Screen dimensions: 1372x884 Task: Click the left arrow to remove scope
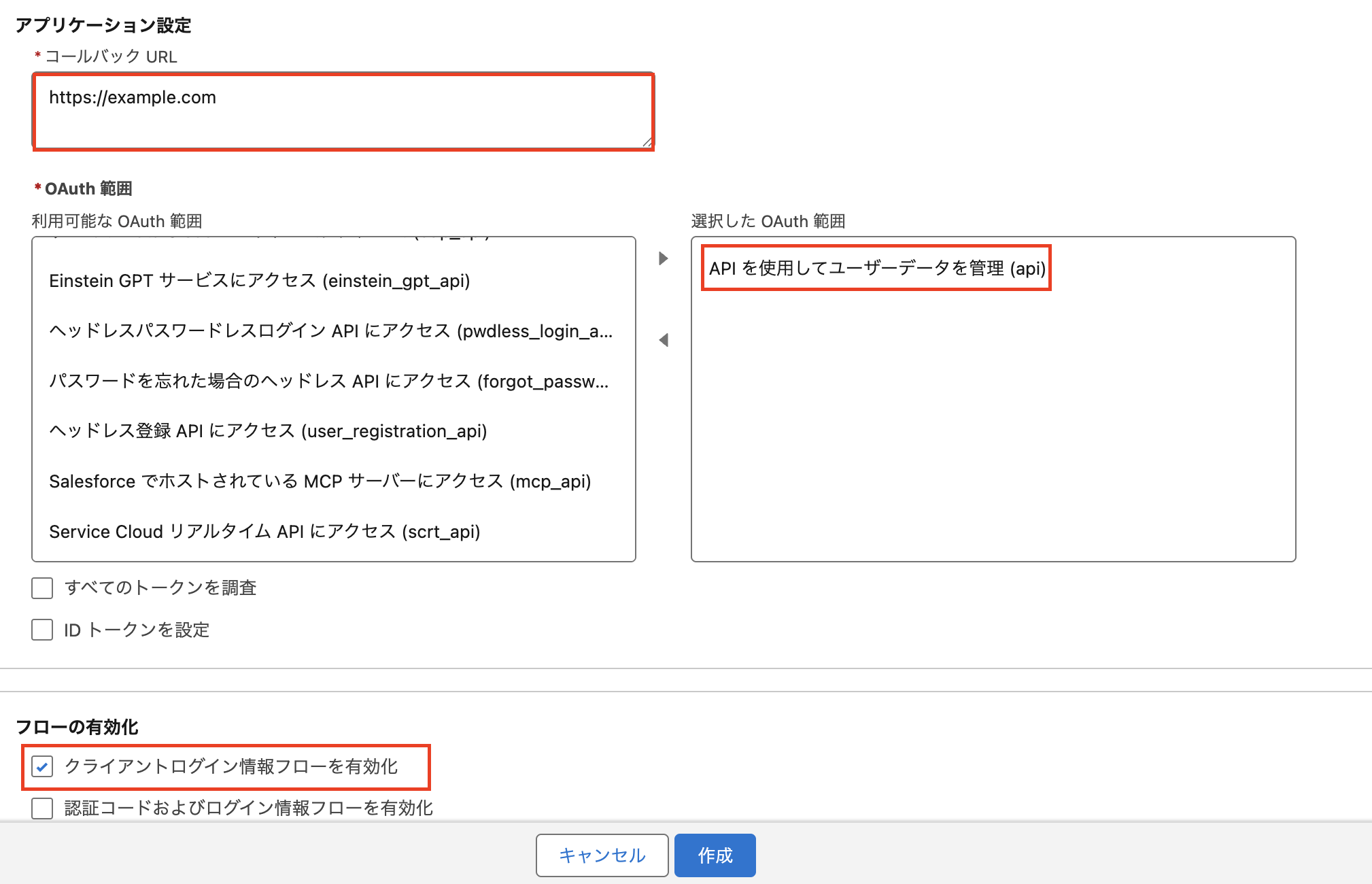pos(664,340)
